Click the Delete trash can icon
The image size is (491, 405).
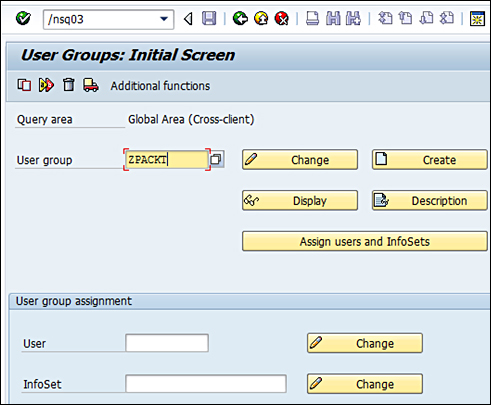click(69, 85)
